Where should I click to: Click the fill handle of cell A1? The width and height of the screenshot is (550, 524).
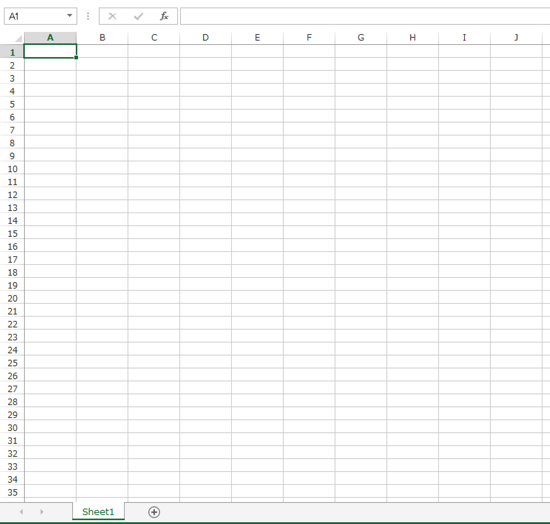(76, 58)
